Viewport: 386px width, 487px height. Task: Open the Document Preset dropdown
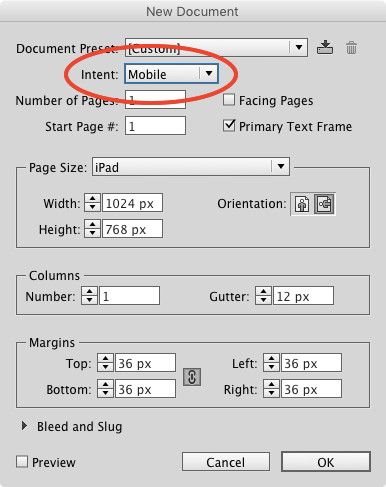216,48
